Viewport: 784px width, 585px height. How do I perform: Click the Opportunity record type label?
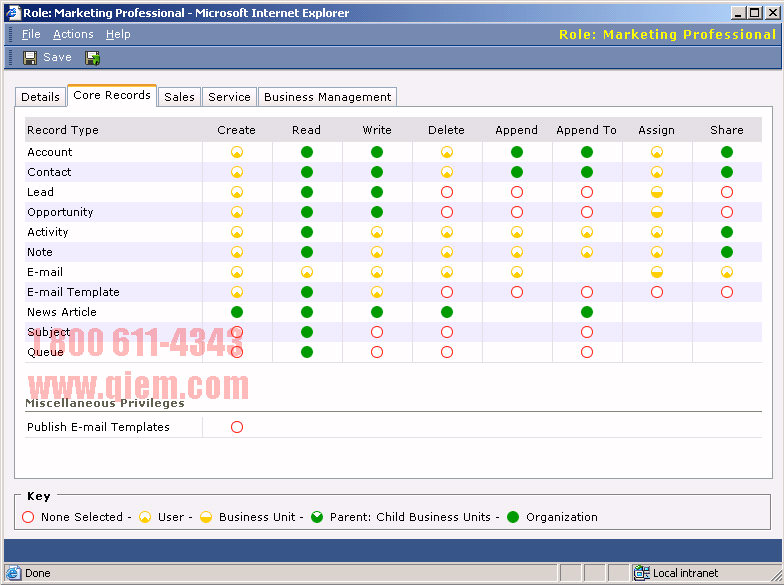60,212
